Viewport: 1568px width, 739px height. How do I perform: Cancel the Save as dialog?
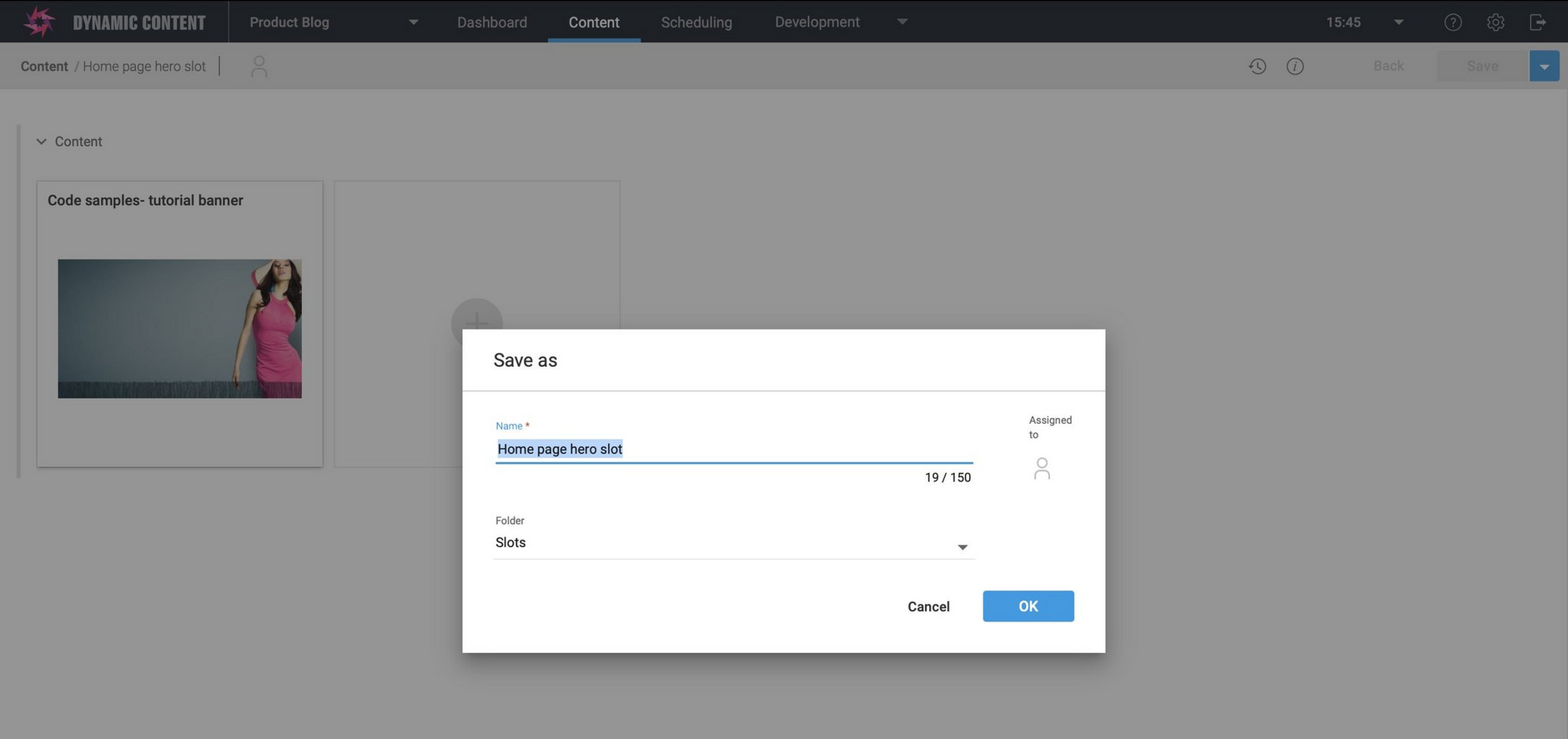click(928, 606)
